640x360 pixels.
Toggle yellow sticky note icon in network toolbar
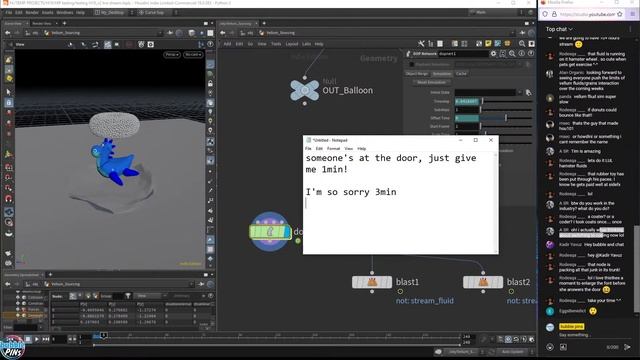coord(489,44)
